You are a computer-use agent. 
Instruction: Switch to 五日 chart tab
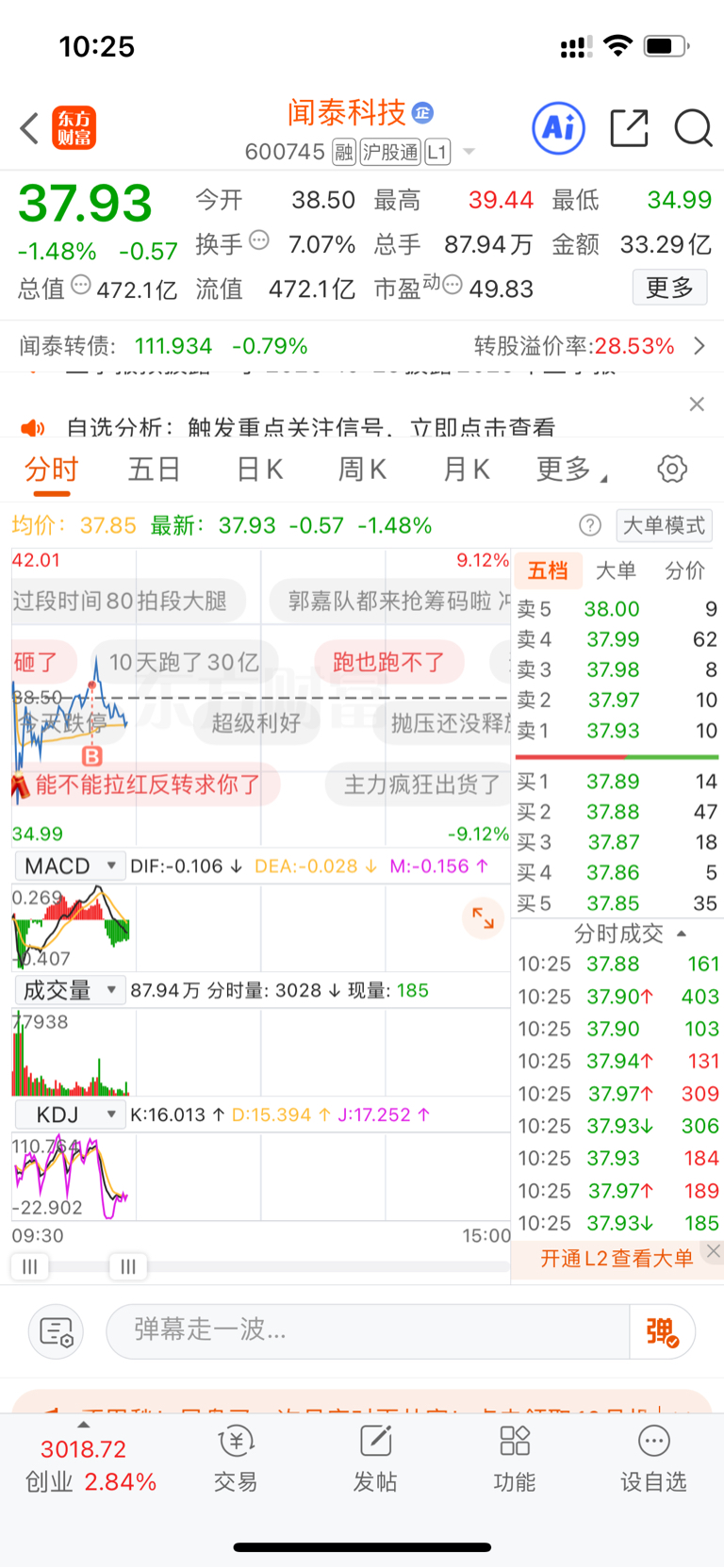click(154, 470)
